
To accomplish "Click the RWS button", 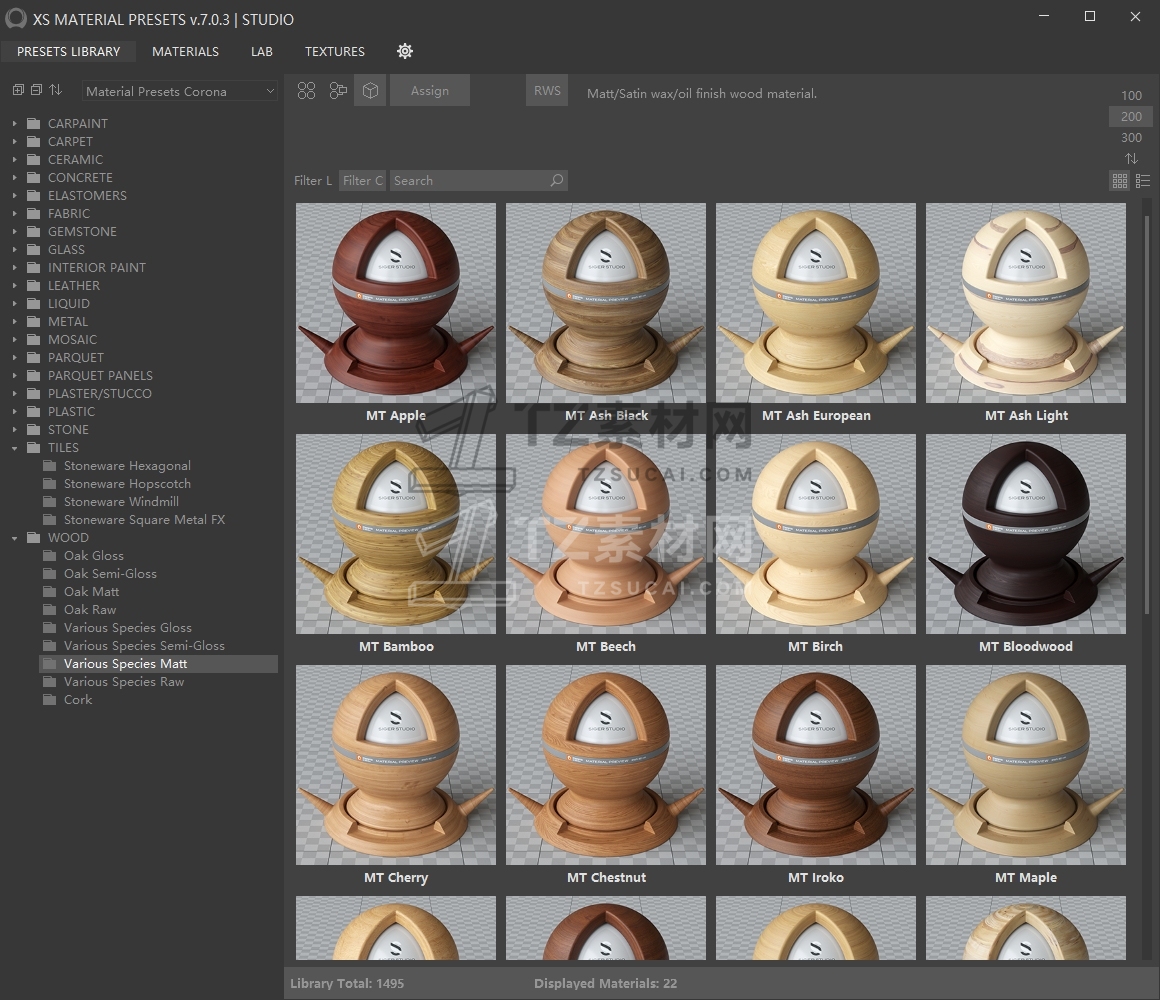I will 547,91.
